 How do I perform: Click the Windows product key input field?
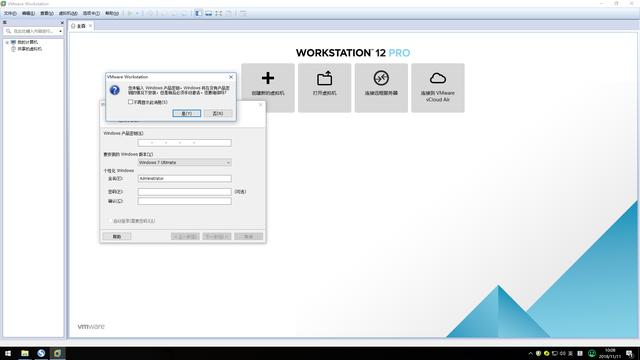(x=184, y=143)
